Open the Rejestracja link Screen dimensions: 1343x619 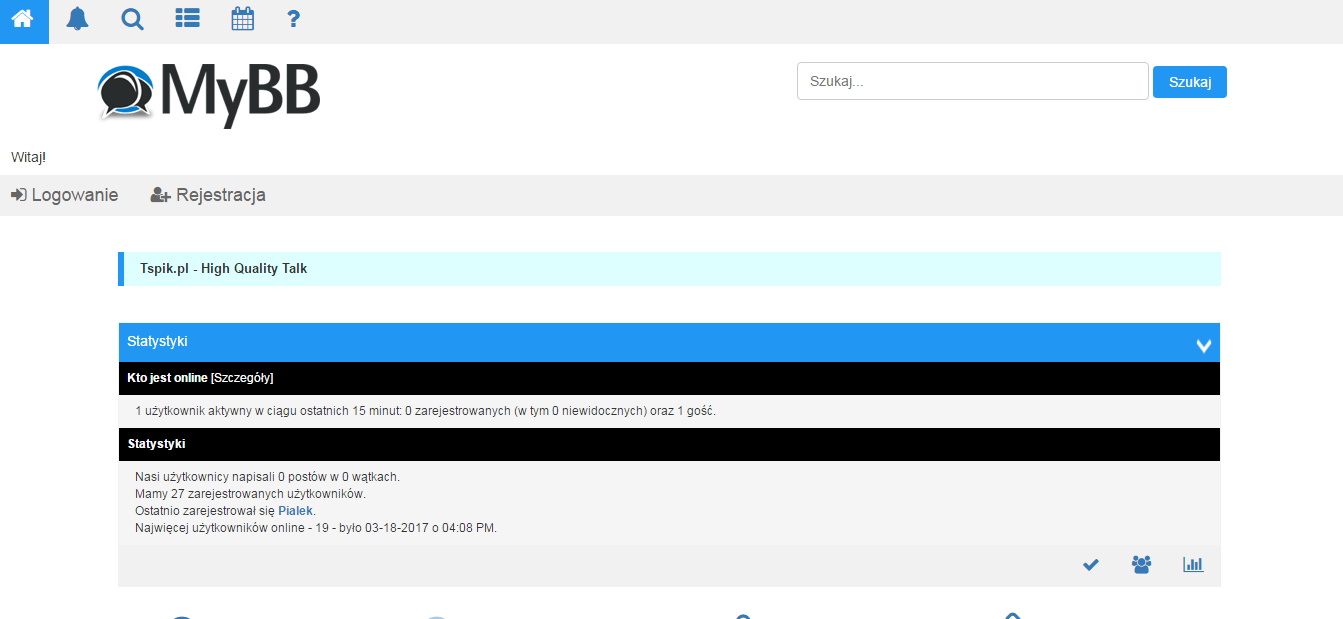[208, 195]
